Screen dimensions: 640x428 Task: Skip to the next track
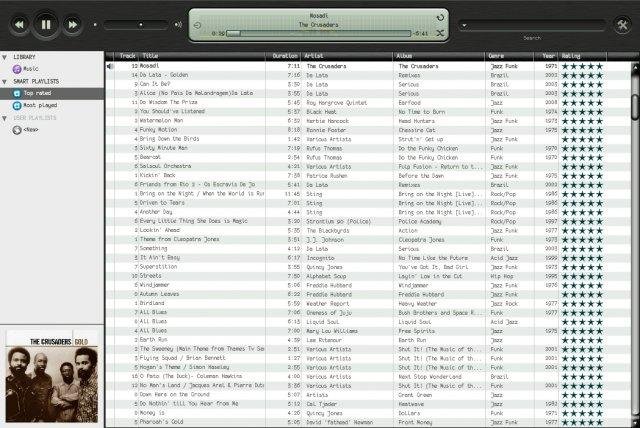click(x=74, y=22)
